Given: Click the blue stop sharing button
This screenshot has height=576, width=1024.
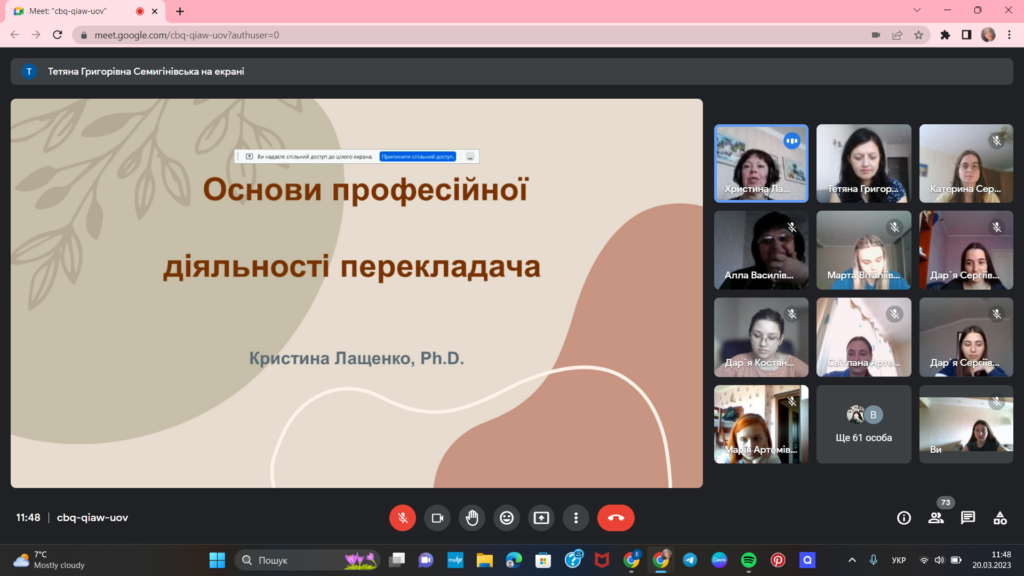Looking at the screenshot, I should pos(417,157).
